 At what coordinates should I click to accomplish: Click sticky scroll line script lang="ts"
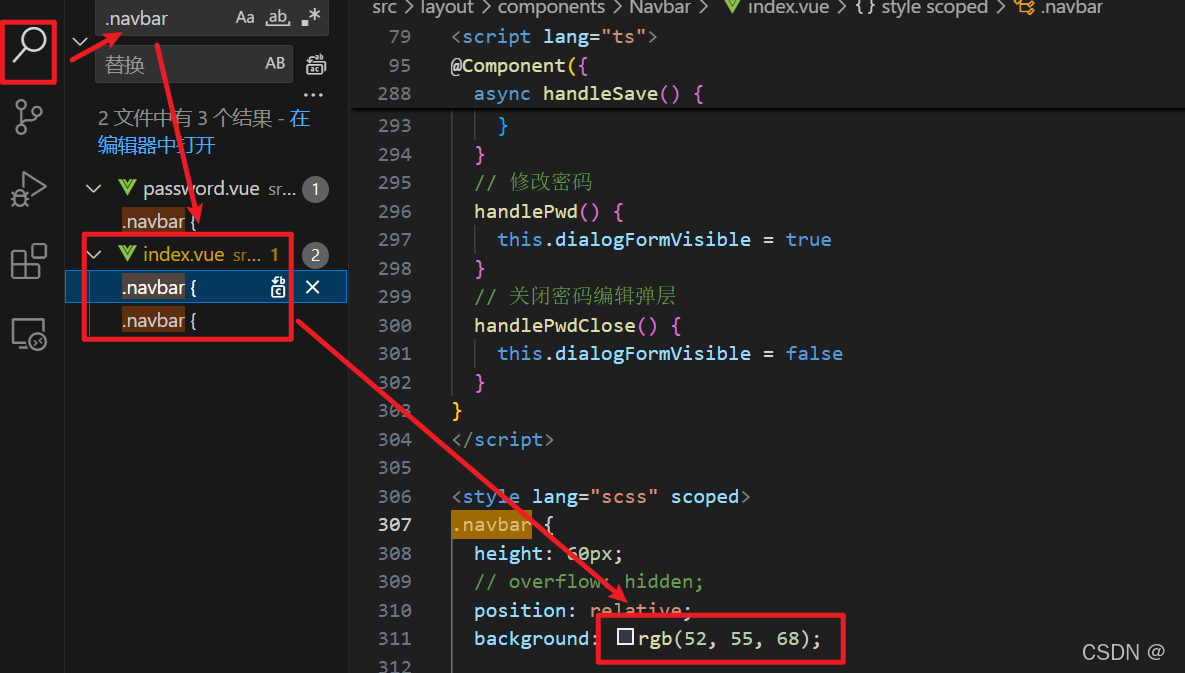(554, 36)
